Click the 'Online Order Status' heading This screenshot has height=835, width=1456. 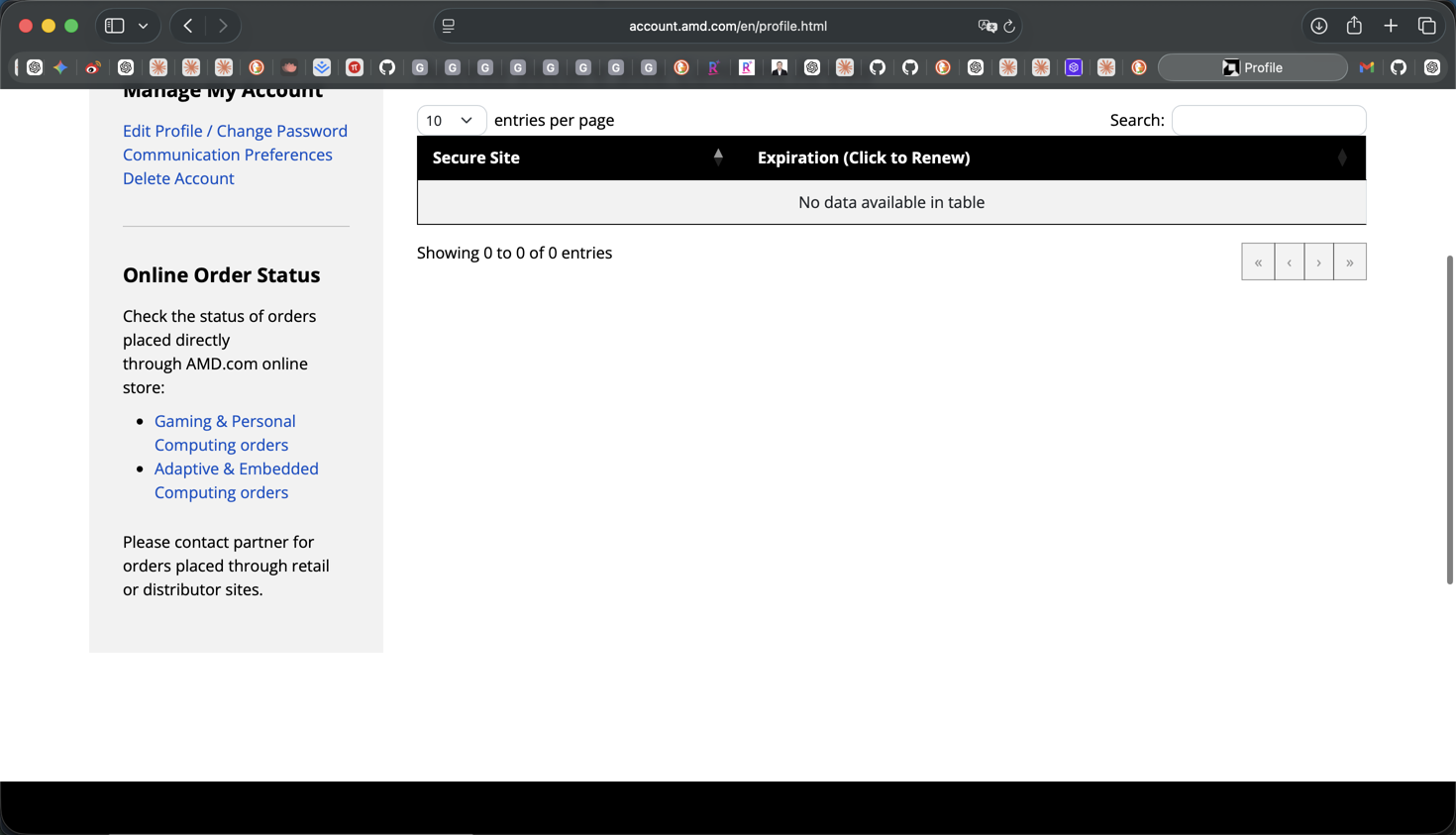[x=221, y=275]
